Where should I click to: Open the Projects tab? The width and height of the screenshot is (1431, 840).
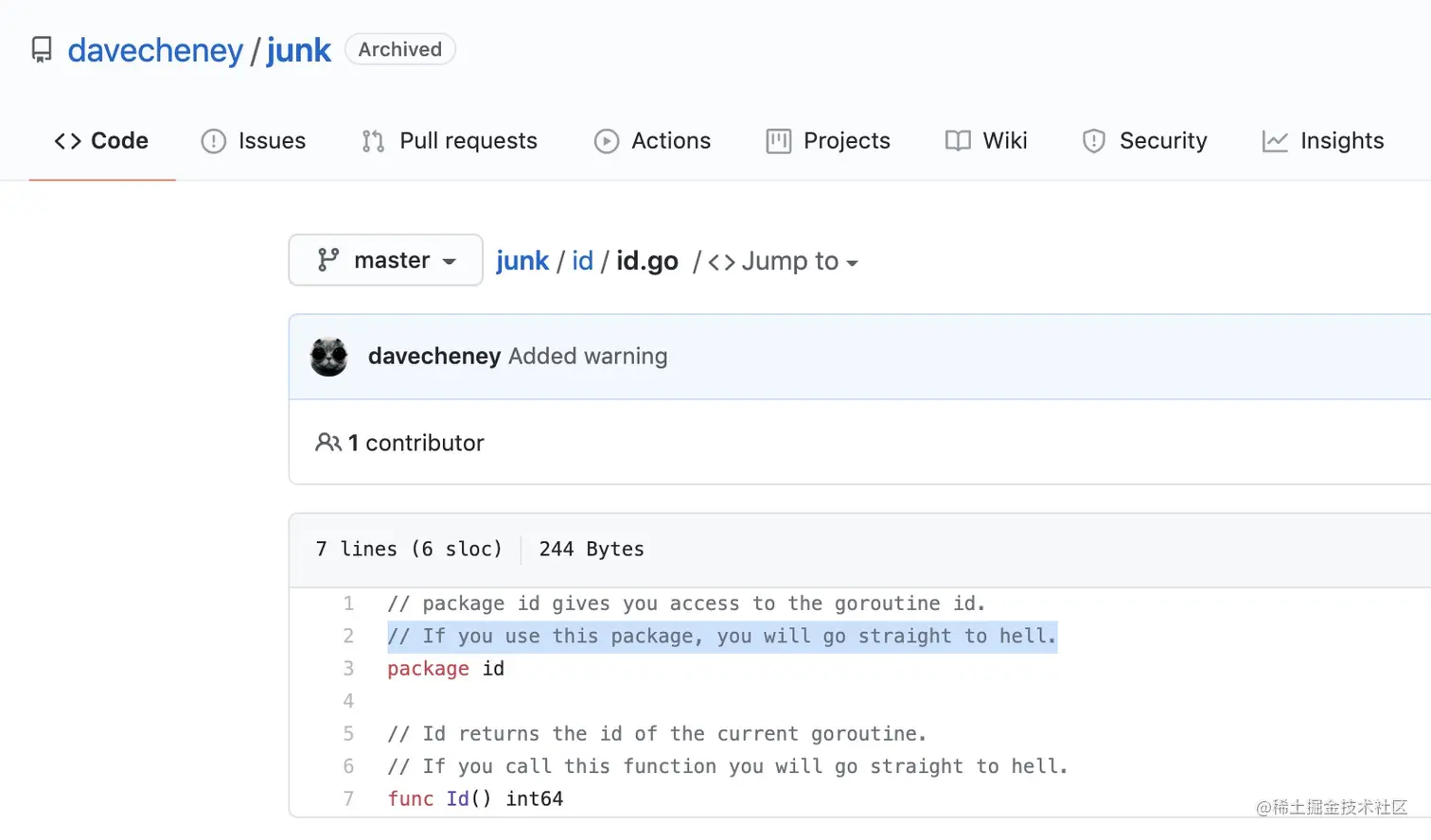click(828, 141)
